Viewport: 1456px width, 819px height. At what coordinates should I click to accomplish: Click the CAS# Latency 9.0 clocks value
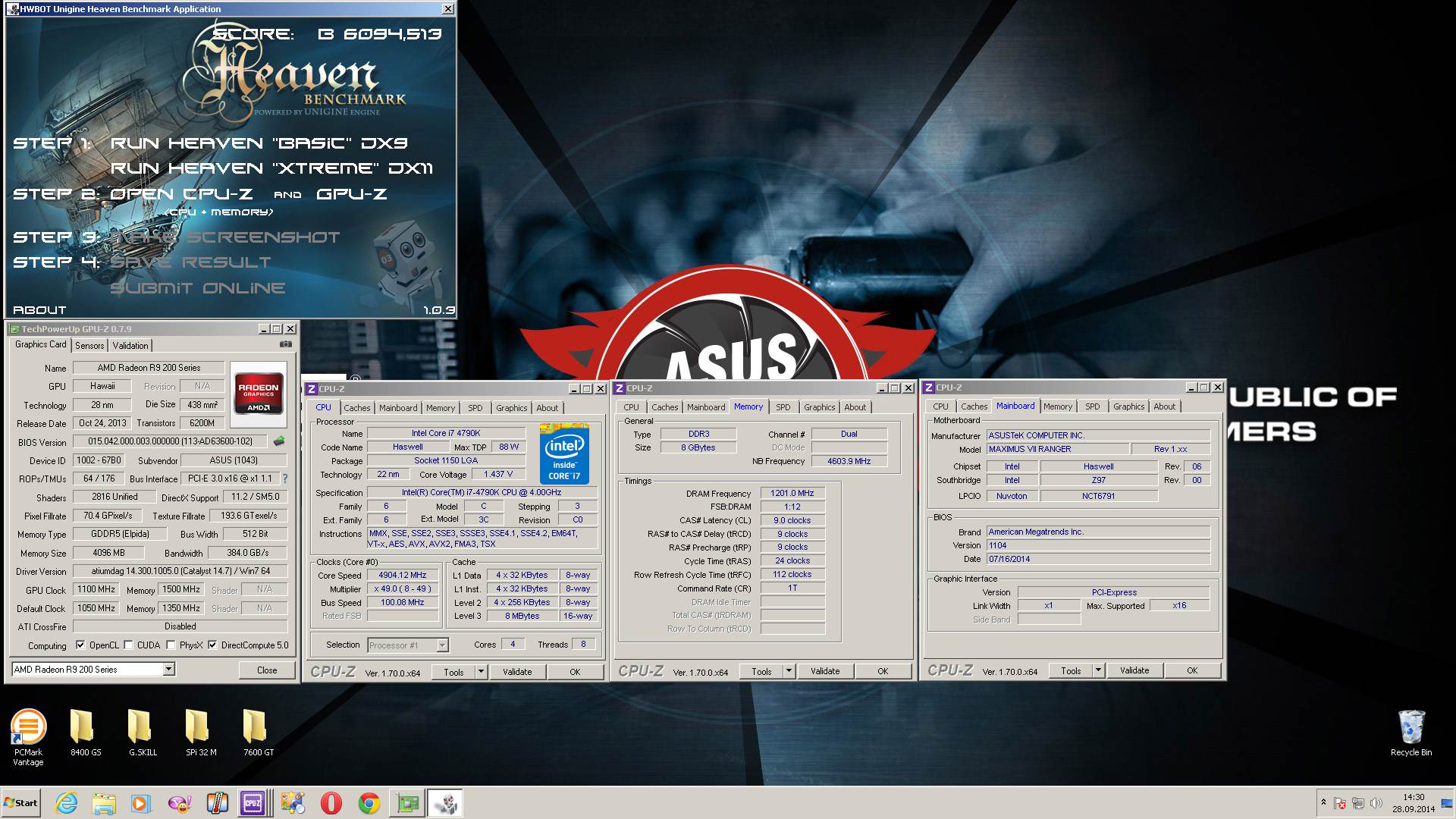point(792,520)
